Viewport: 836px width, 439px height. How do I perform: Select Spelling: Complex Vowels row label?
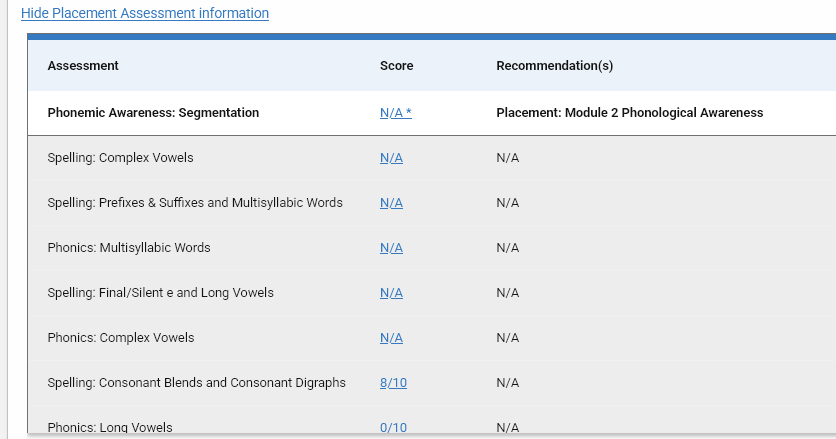pyautogui.click(x=120, y=158)
